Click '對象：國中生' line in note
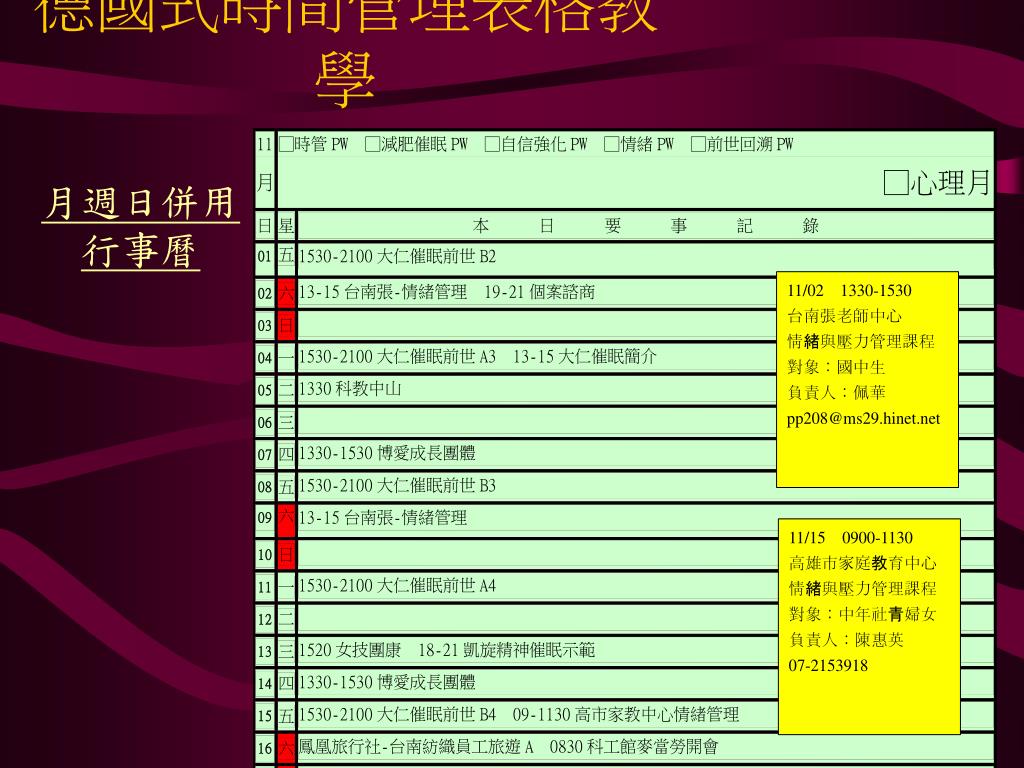Screen dimensions: 1024x768 click(x=836, y=367)
